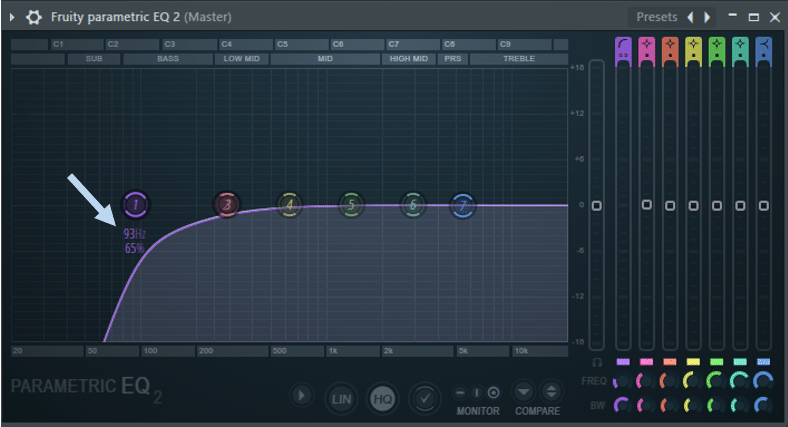Expand the plugin menu arrow in title bar
Image resolution: width=788 pixels, height=427 pixels.
point(12,17)
